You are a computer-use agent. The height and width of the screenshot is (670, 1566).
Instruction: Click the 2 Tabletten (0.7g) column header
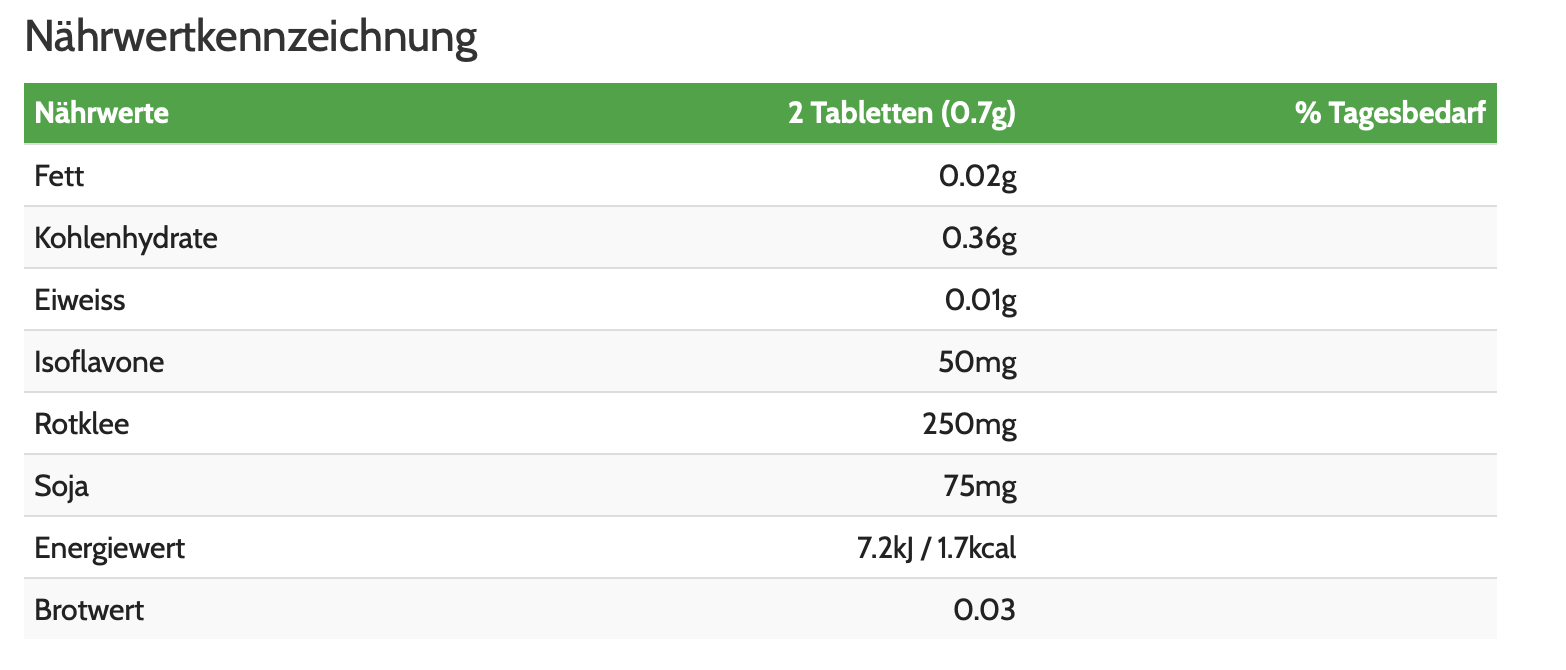pyautogui.click(x=901, y=113)
